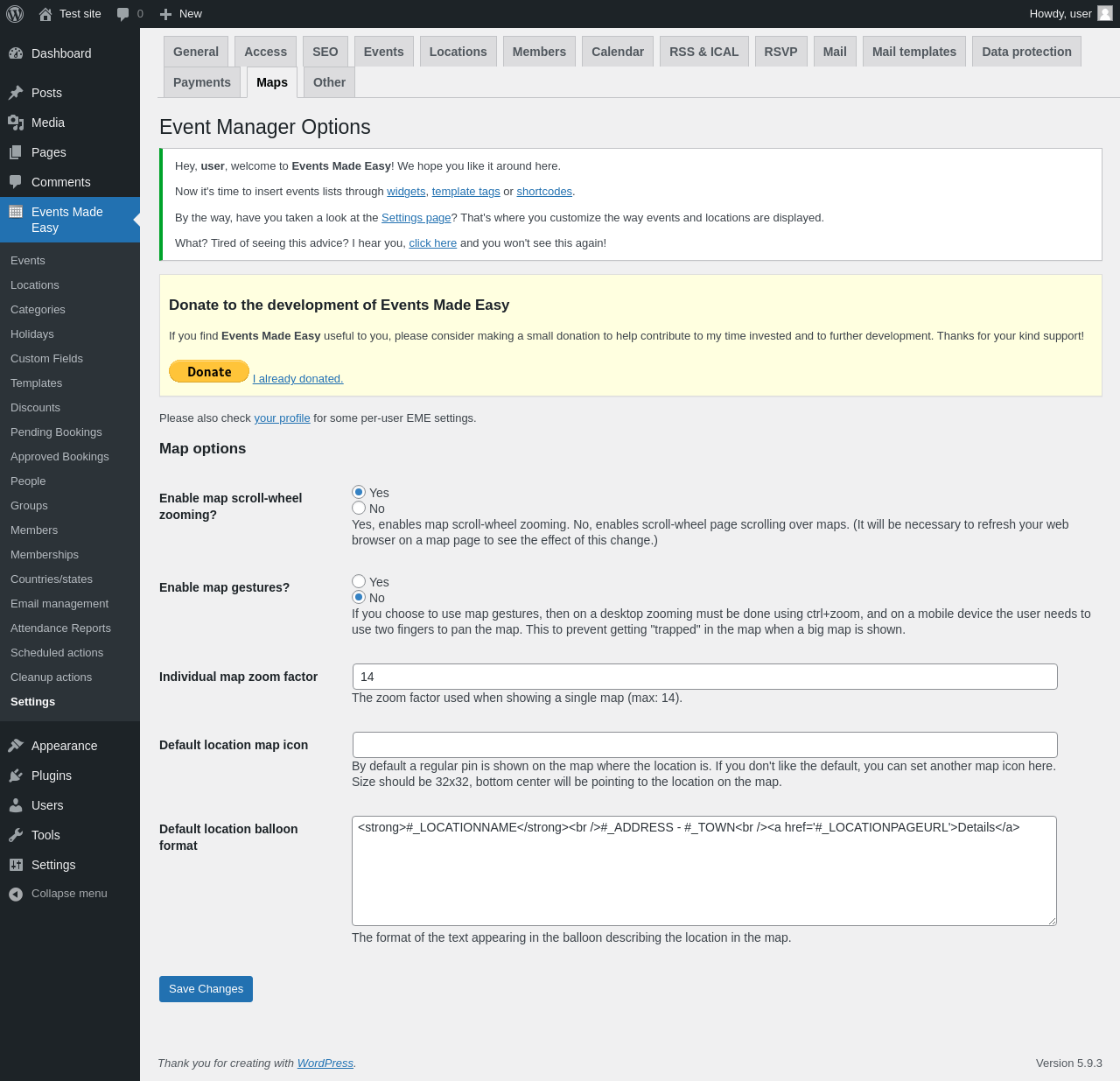The width and height of the screenshot is (1120, 1081).
Task: Open the Categories submenu item
Action: (70, 310)
